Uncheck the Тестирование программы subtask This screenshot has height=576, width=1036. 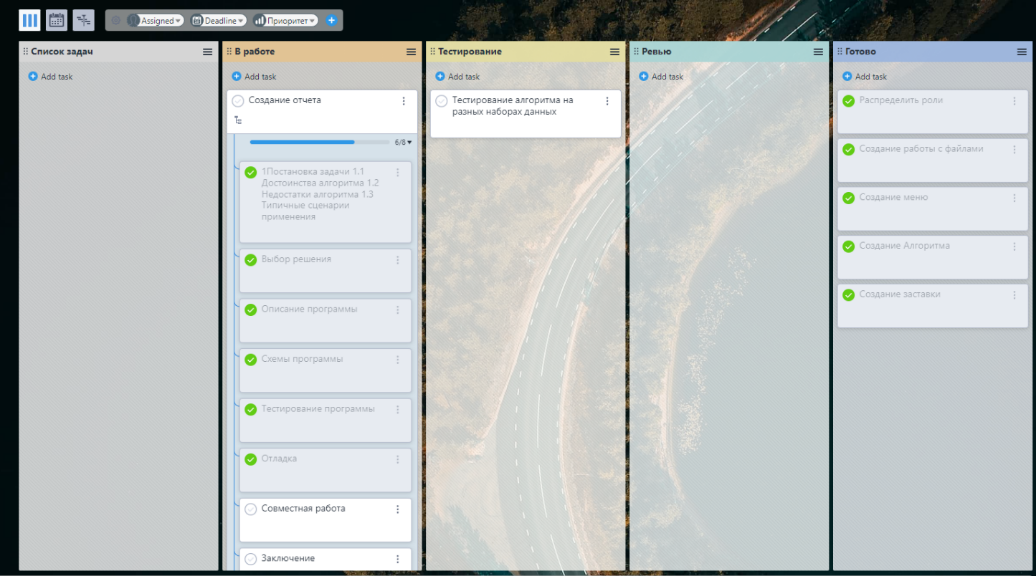tap(250, 410)
